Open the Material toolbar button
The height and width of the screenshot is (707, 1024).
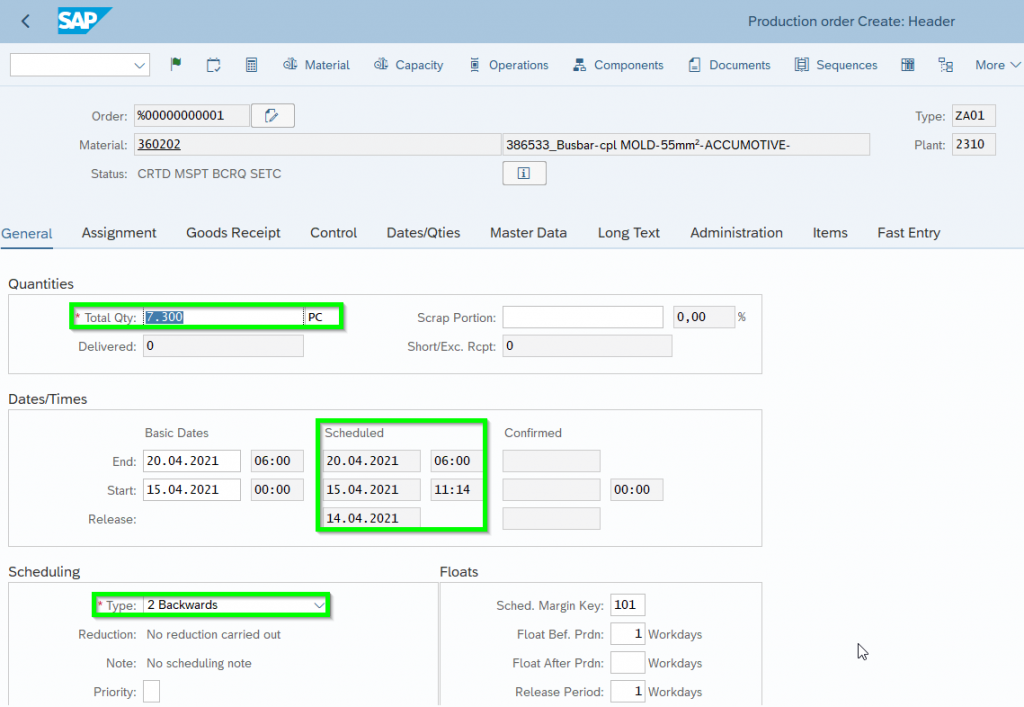tap(316, 65)
